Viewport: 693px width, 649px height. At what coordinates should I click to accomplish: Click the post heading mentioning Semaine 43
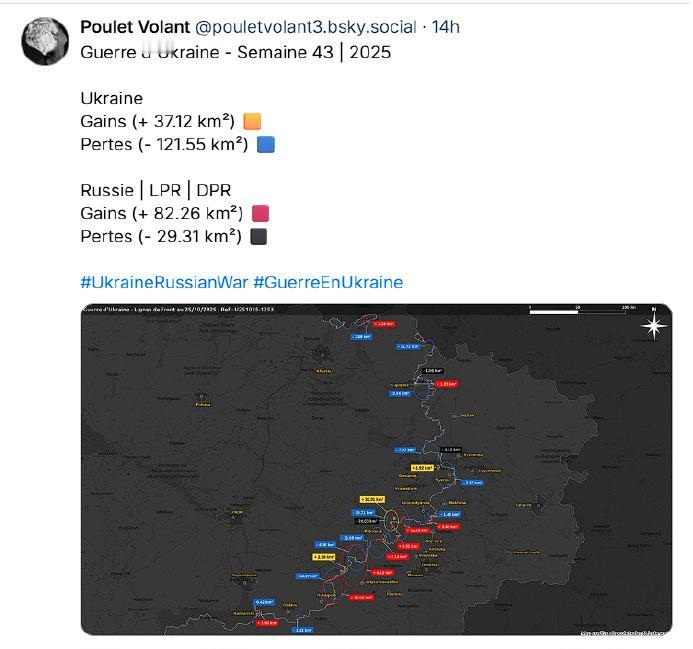coord(236,52)
